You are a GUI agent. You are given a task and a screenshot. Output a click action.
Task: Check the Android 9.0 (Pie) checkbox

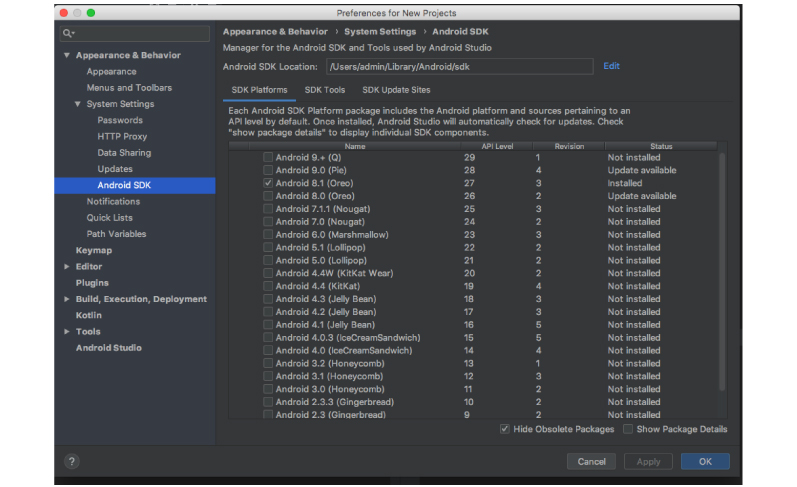267,171
